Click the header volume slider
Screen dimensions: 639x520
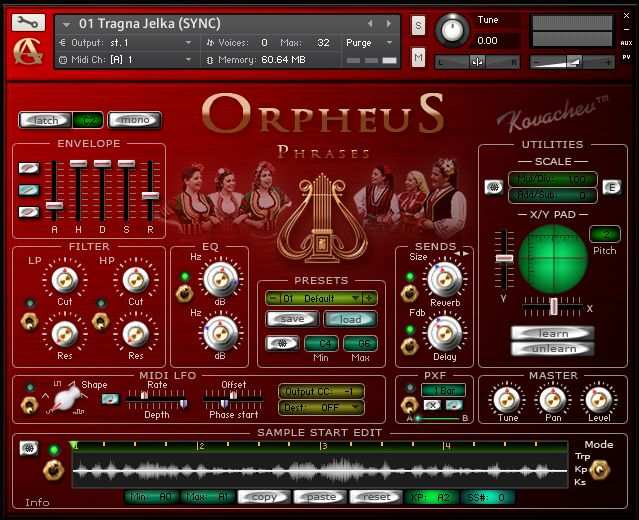[x=572, y=62]
